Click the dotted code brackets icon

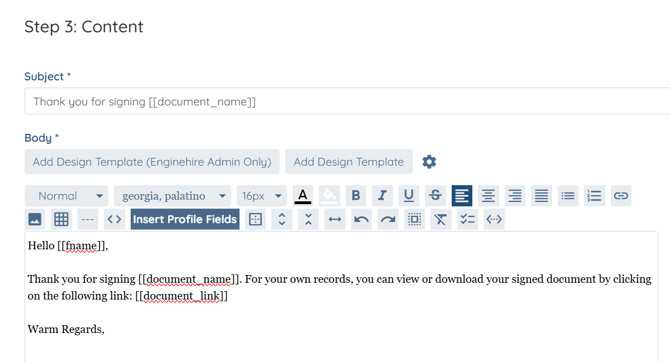494,219
